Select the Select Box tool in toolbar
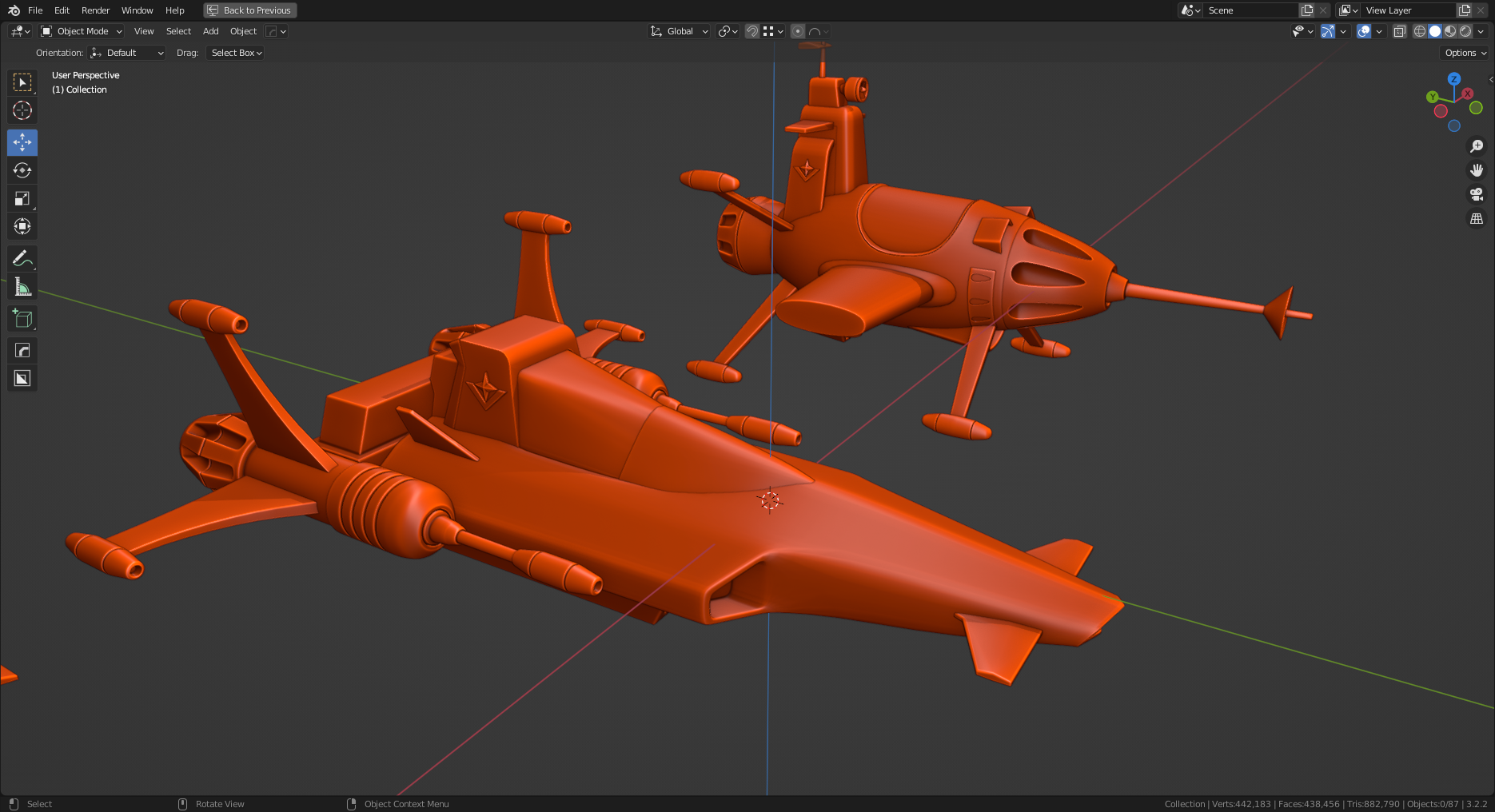1495x812 pixels. (22, 82)
